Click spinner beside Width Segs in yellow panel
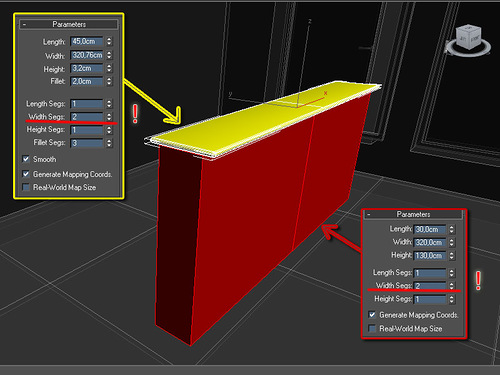The width and height of the screenshot is (500, 375). coord(109,117)
